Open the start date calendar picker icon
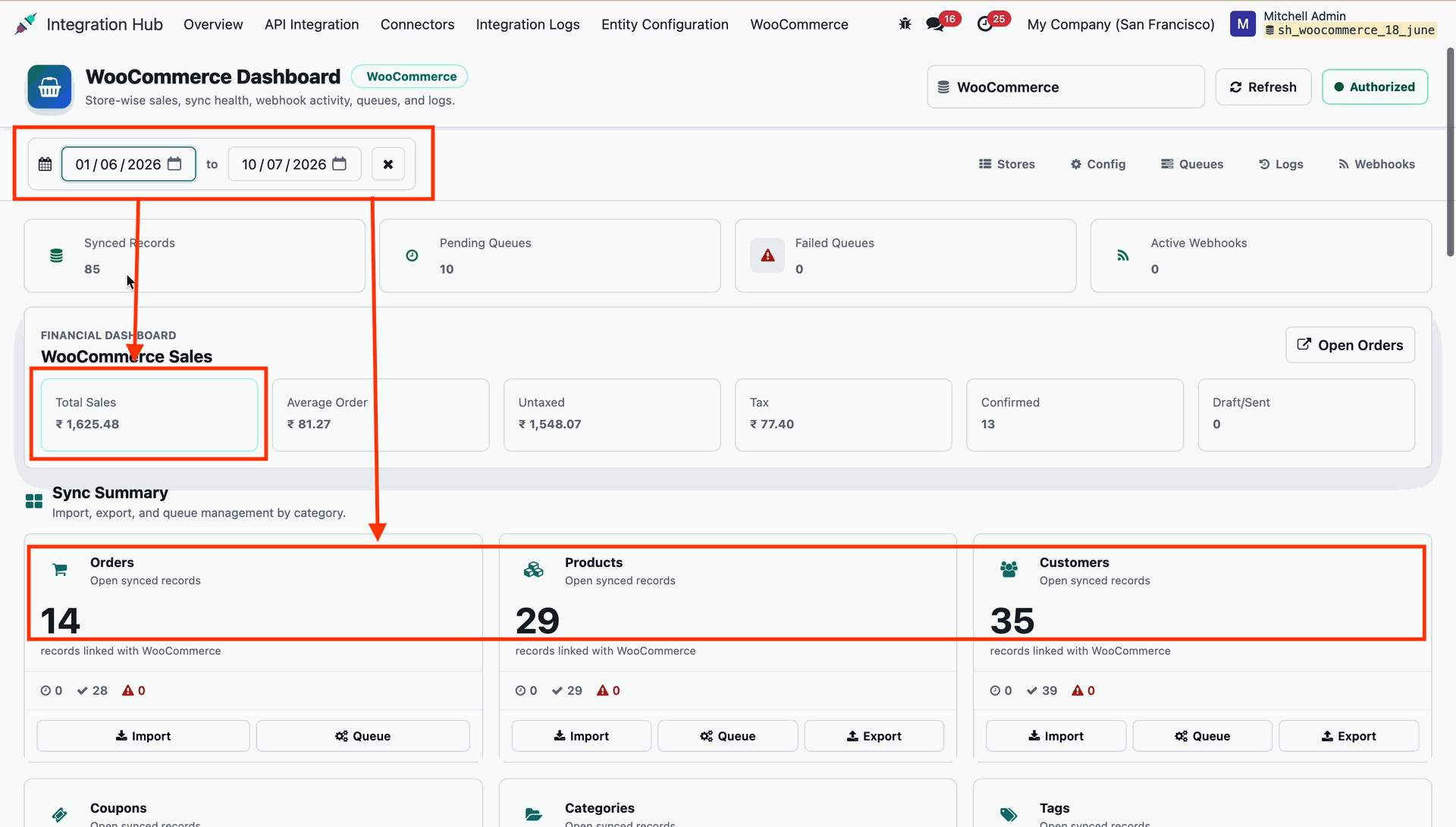 174,164
